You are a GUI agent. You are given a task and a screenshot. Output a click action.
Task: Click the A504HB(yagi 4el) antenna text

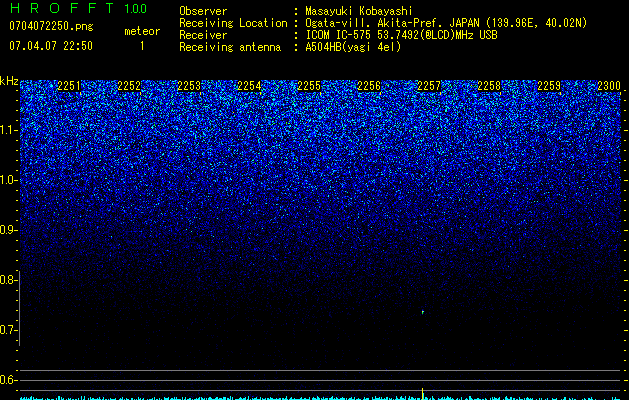pos(353,47)
